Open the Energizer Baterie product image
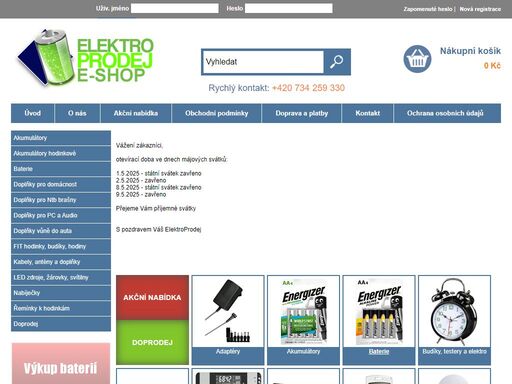The image size is (512, 384). 379,311
